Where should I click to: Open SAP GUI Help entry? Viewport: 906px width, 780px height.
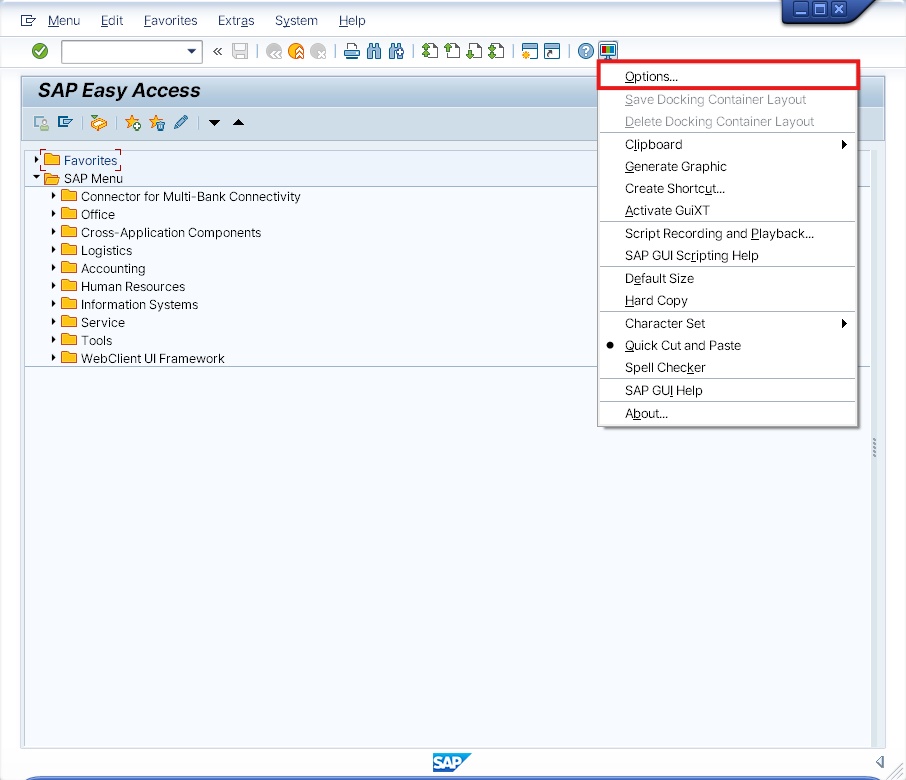tap(727, 391)
